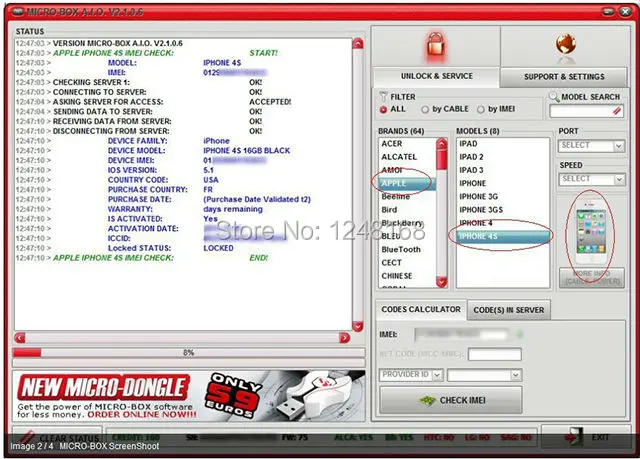This screenshot has width=640, height=459.
Task: Select CECT in the brands list
Action: coord(391,263)
